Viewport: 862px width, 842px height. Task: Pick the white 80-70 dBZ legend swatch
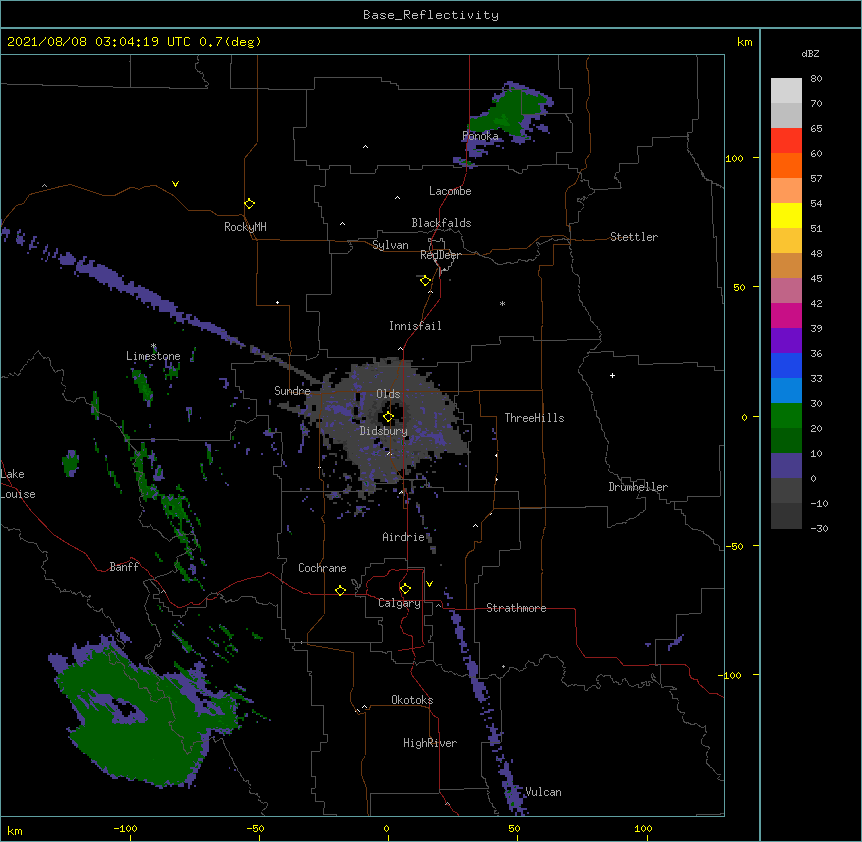786,90
